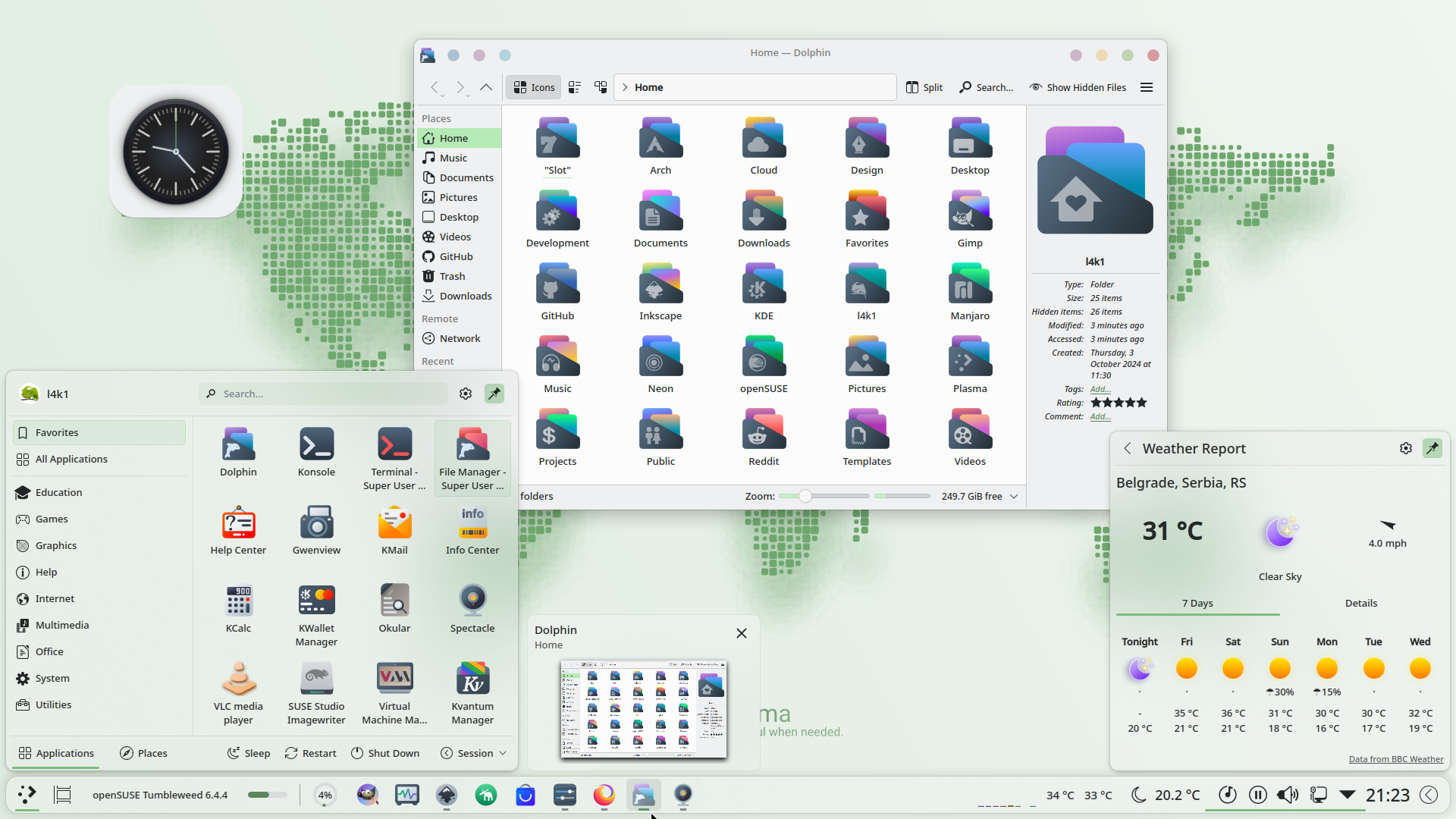
Task: Open Konsole from the launcher favorites
Action: coord(316,453)
